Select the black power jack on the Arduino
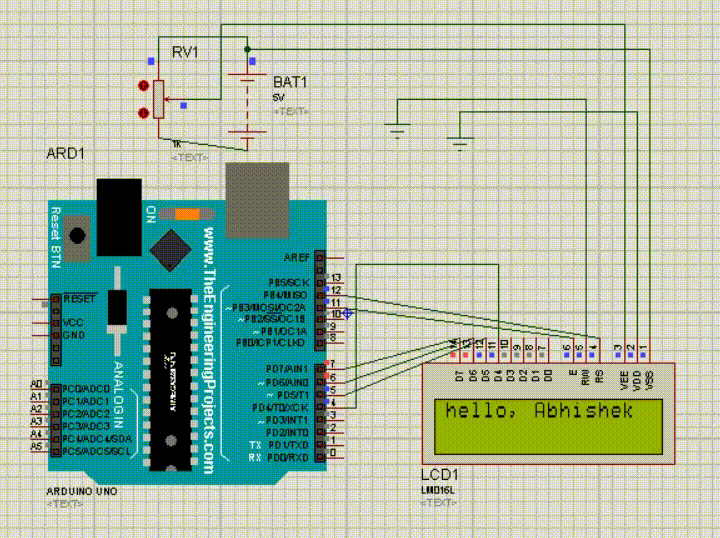The image size is (720, 538). click(x=119, y=217)
